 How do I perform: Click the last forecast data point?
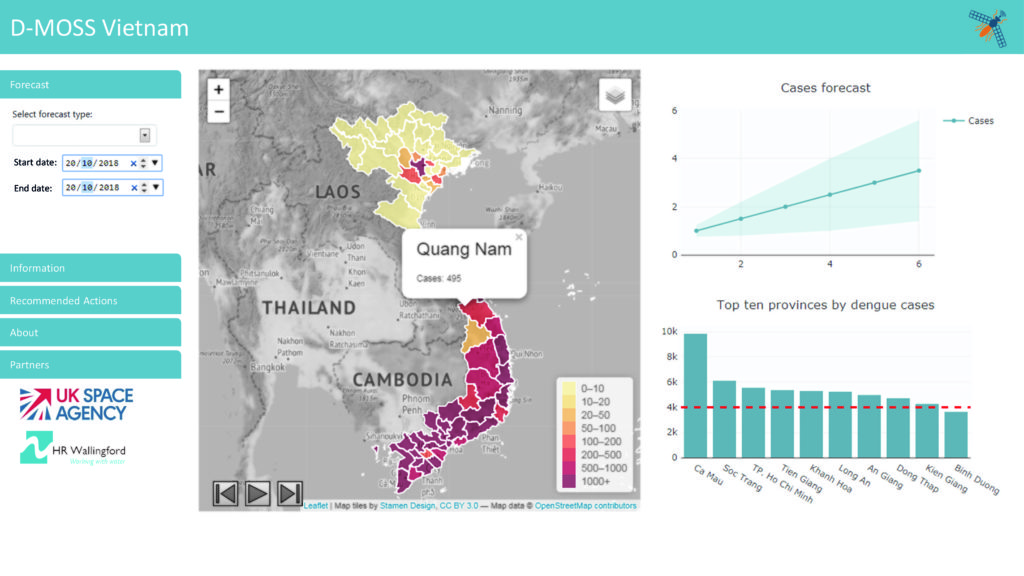pos(919,171)
